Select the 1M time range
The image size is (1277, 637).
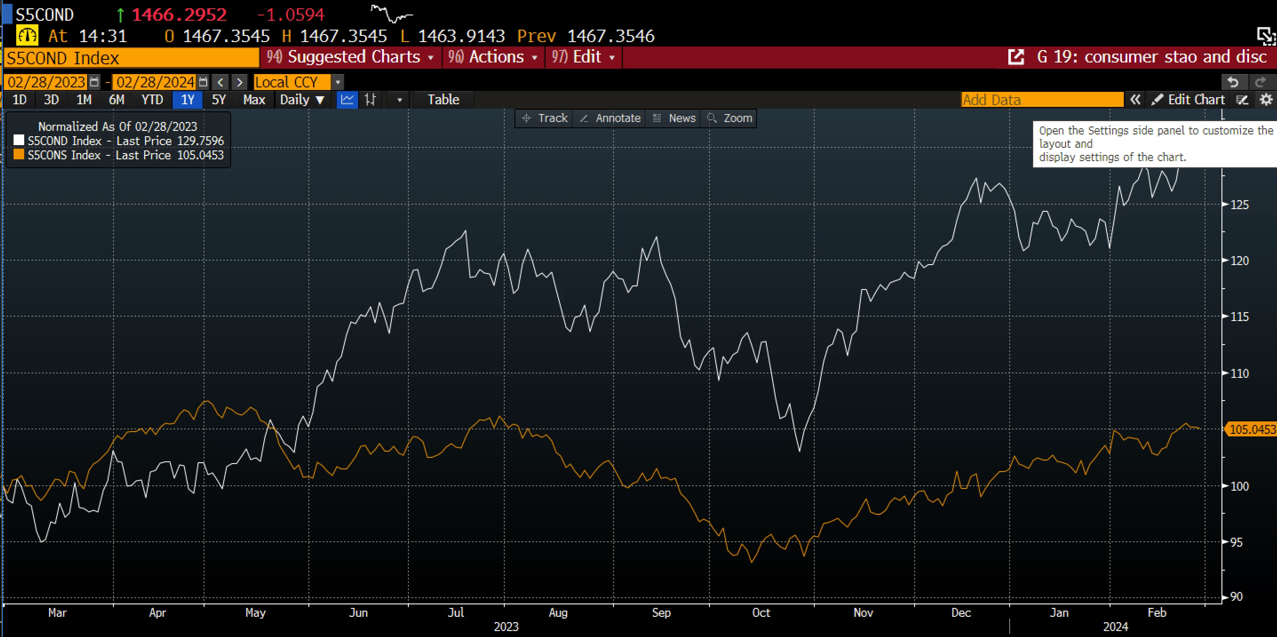click(84, 100)
